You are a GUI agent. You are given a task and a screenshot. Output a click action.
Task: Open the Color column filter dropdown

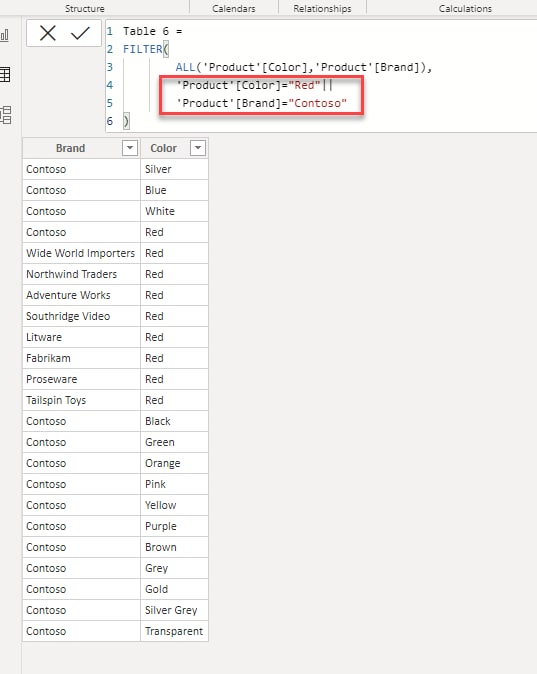198,148
